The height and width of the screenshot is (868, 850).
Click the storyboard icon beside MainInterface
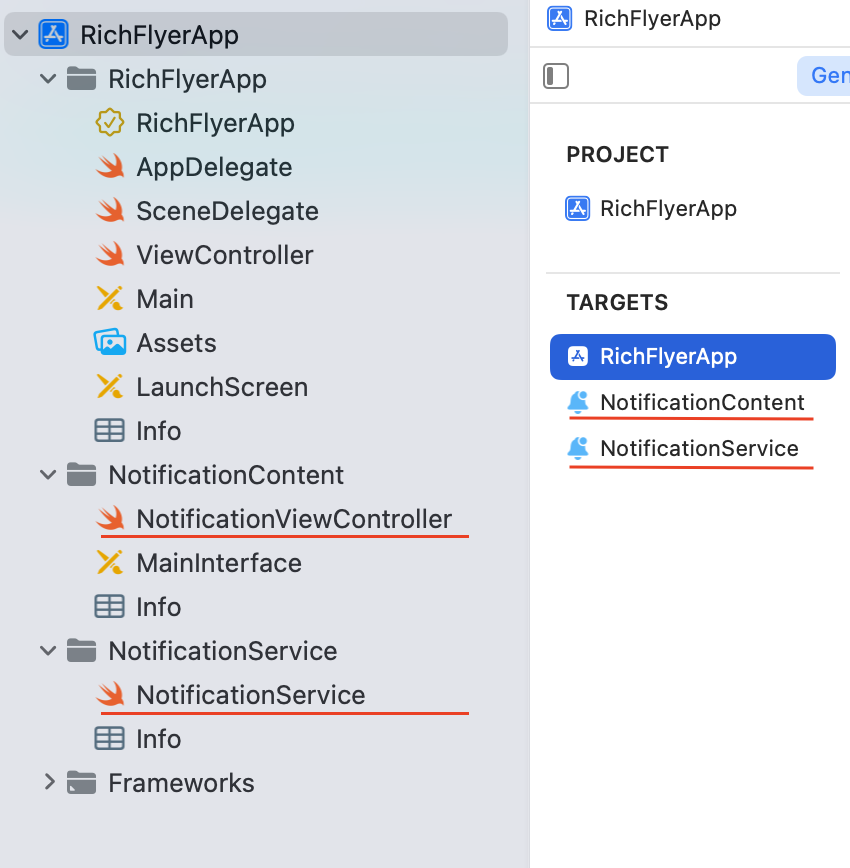point(110,563)
